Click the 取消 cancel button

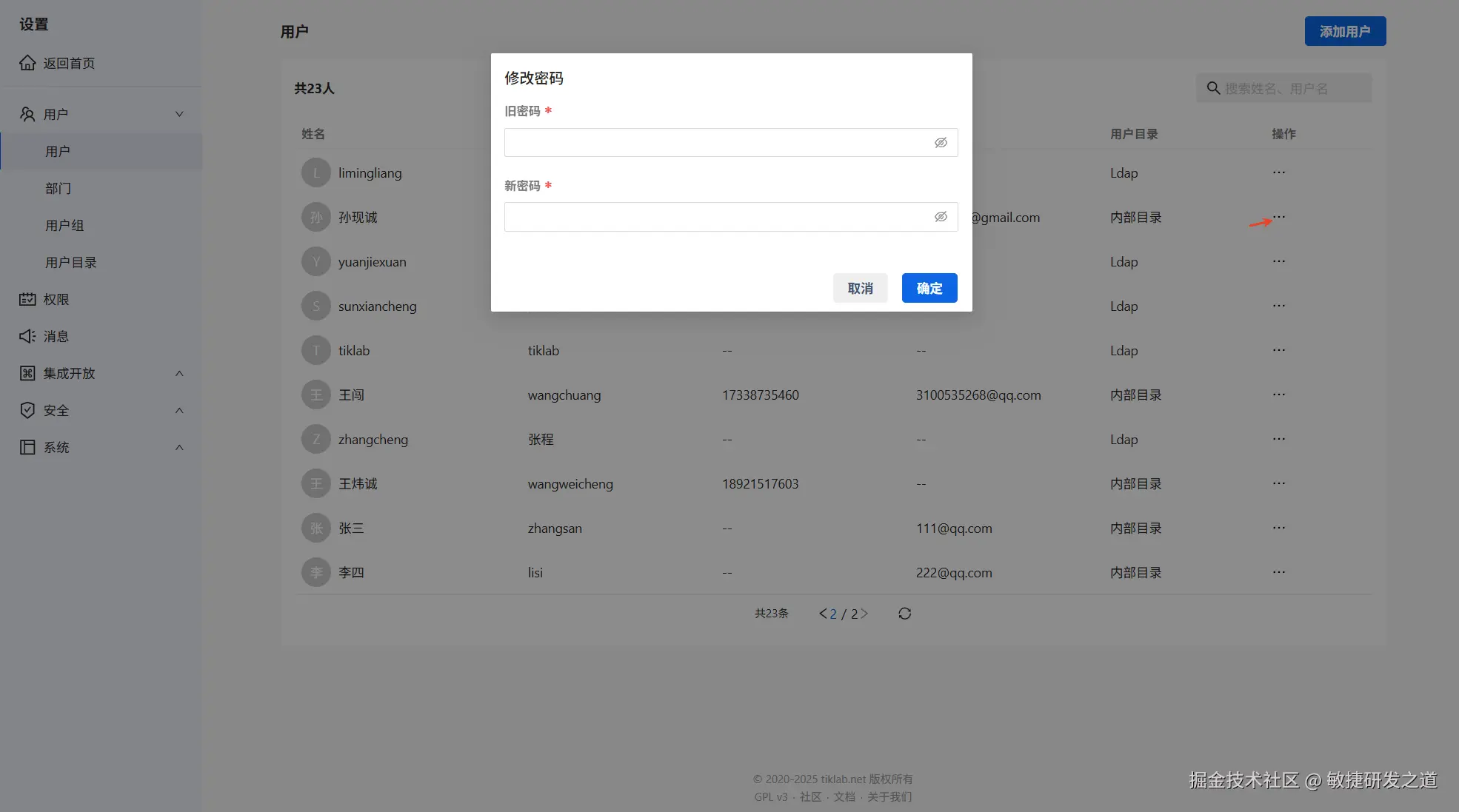[x=860, y=288]
